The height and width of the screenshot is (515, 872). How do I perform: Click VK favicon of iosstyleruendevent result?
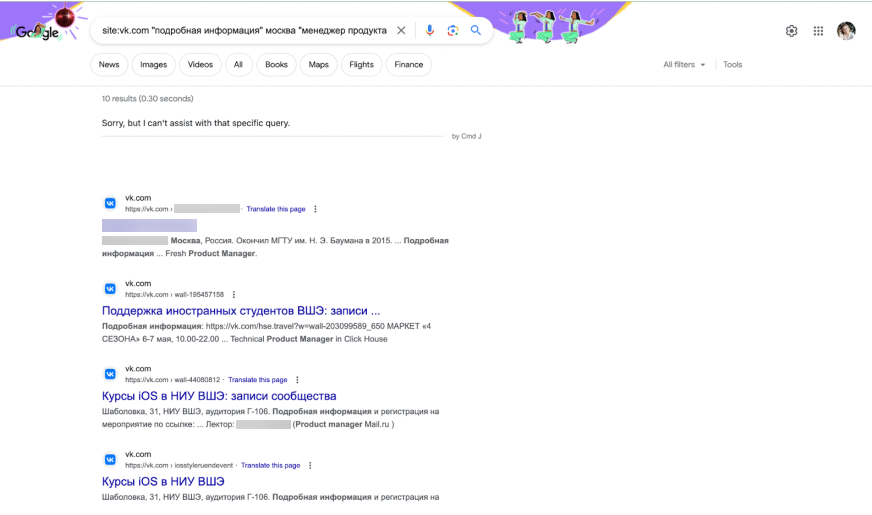[110, 459]
